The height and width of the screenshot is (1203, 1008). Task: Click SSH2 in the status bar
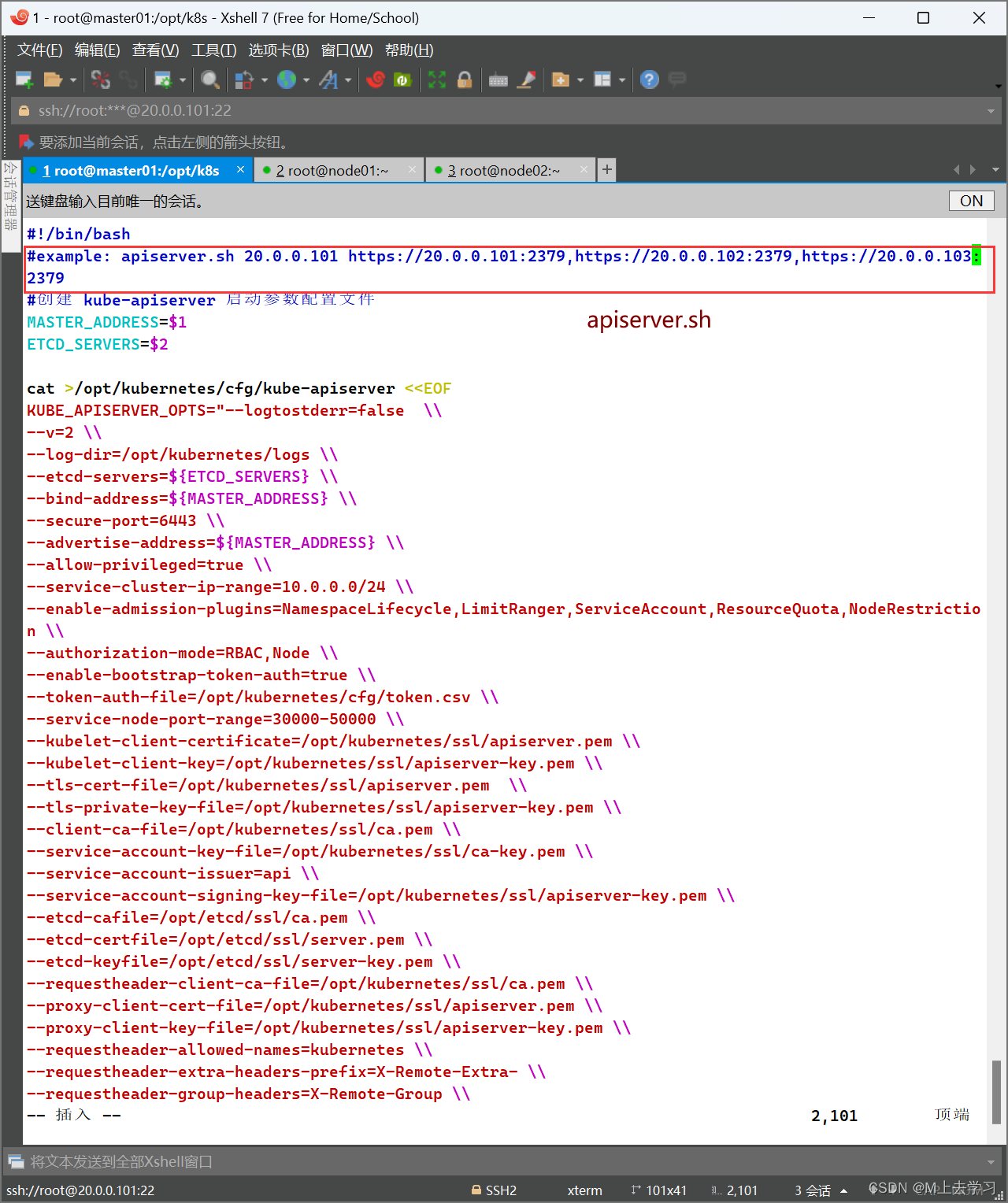494,1190
